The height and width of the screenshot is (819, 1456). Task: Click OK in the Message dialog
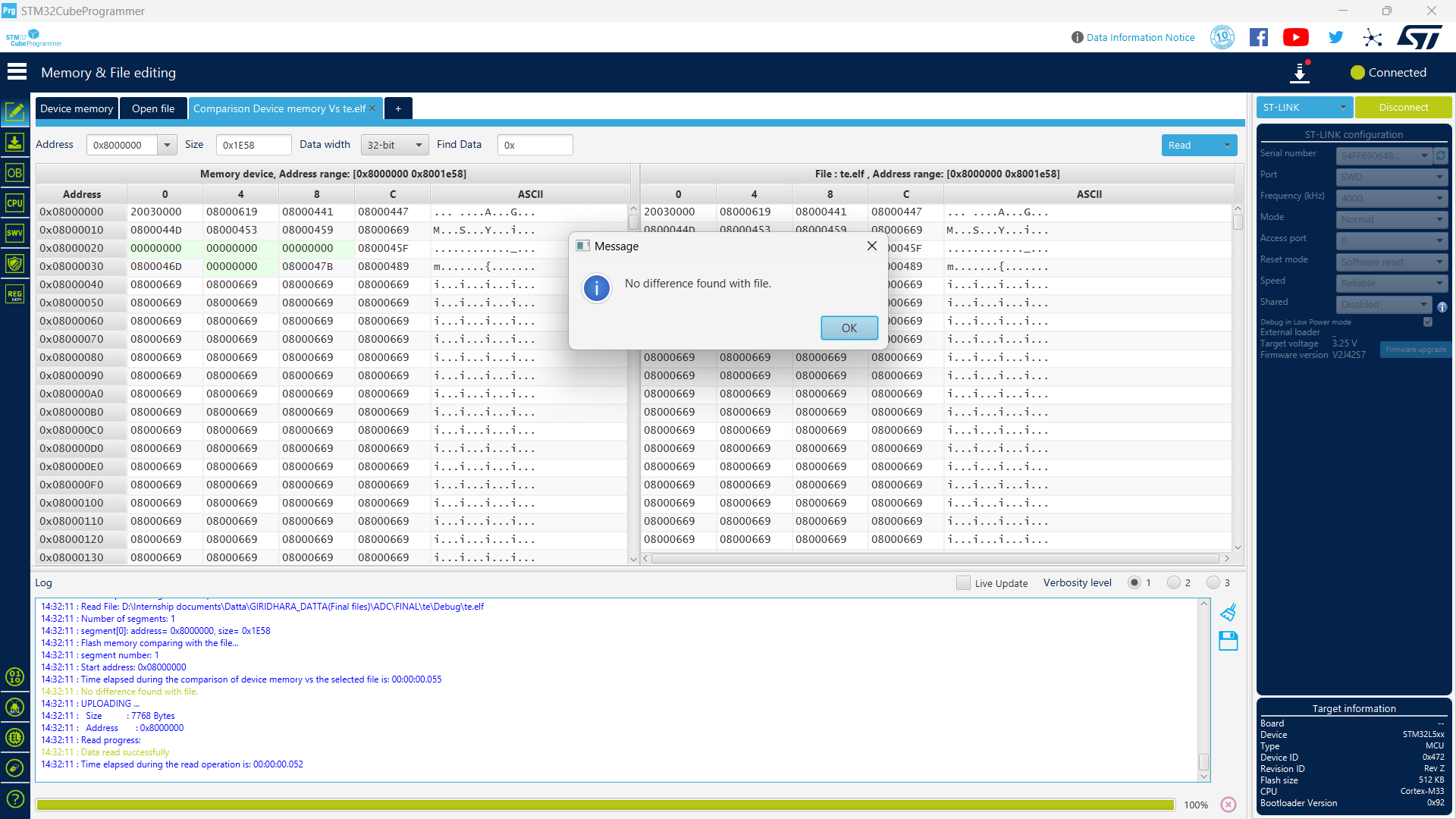coord(849,328)
